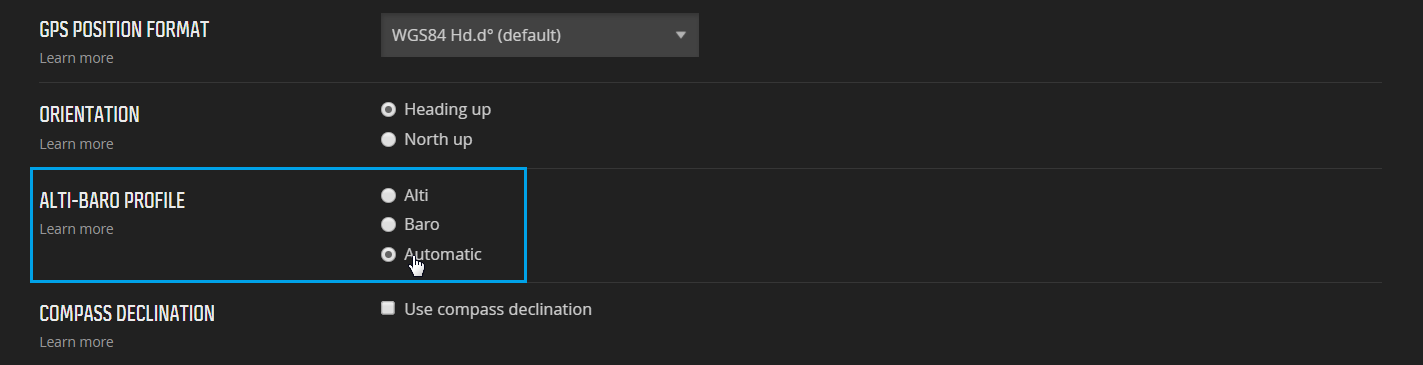
Task: Click the COMPASS DECLINATION section heading
Action: click(x=127, y=314)
